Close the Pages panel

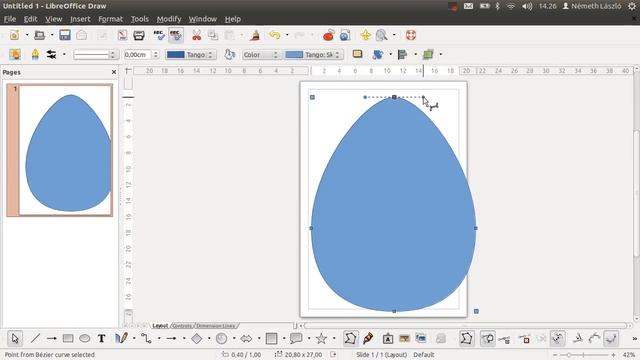[114, 72]
